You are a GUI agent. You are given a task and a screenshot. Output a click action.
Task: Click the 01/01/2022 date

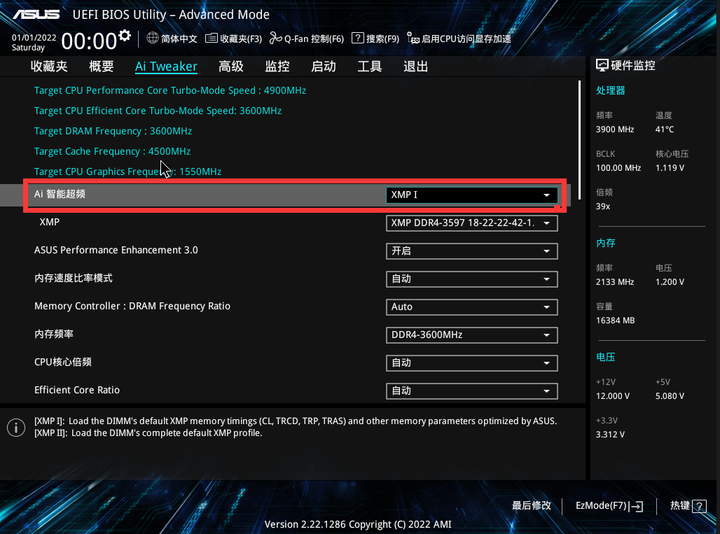pos(34,38)
